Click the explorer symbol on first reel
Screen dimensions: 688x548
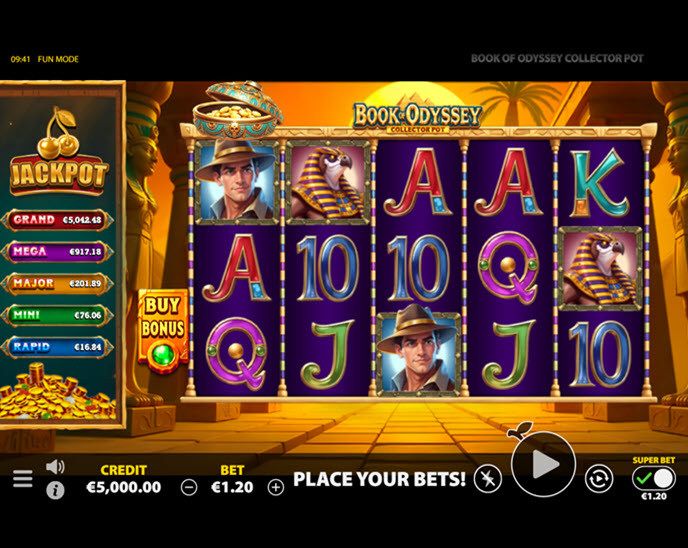click(x=236, y=181)
